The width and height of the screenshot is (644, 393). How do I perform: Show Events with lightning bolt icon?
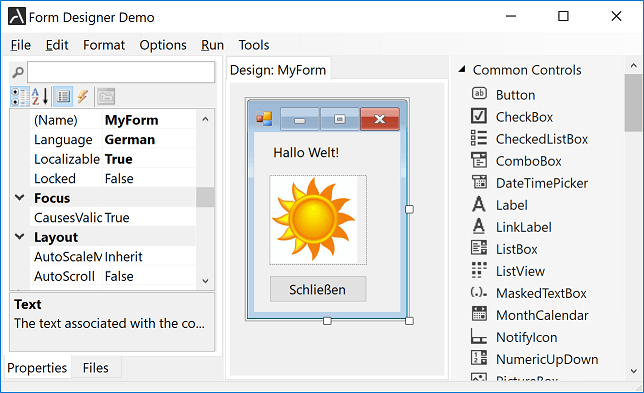[83, 97]
